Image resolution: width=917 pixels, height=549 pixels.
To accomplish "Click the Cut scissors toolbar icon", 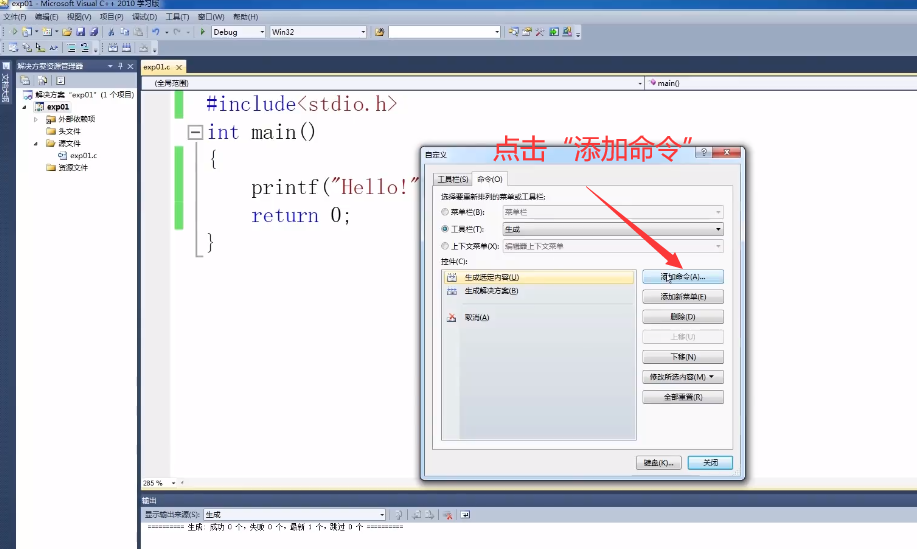I will pyautogui.click(x=111, y=32).
